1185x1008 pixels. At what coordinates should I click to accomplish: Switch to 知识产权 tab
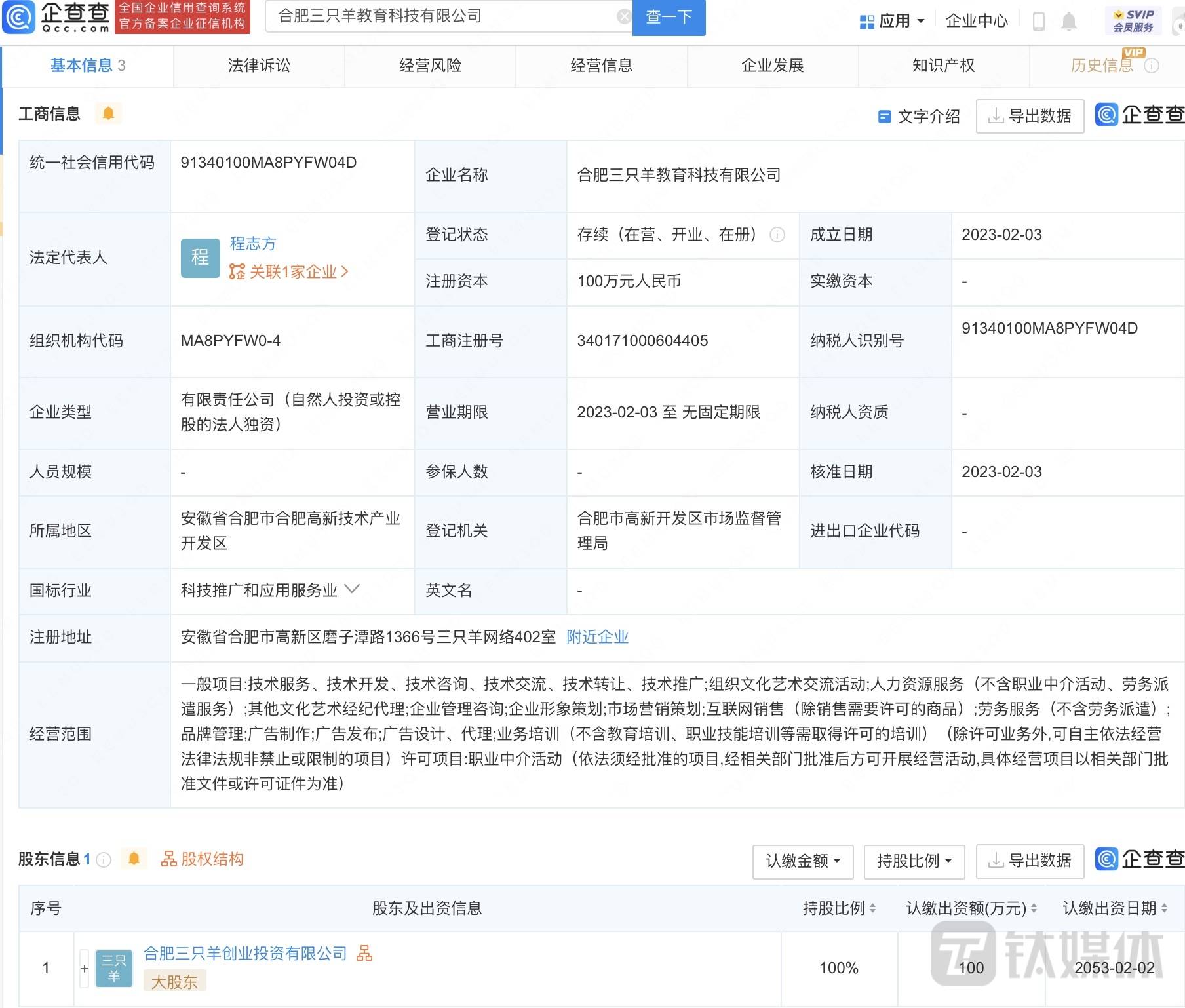[x=943, y=66]
